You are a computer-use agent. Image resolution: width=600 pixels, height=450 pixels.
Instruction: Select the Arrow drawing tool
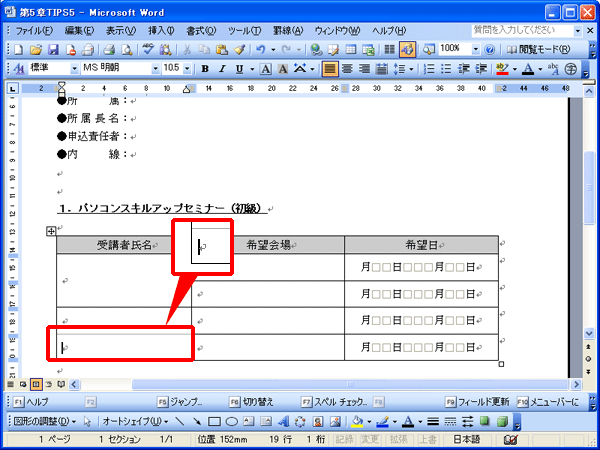[x=197, y=422]
